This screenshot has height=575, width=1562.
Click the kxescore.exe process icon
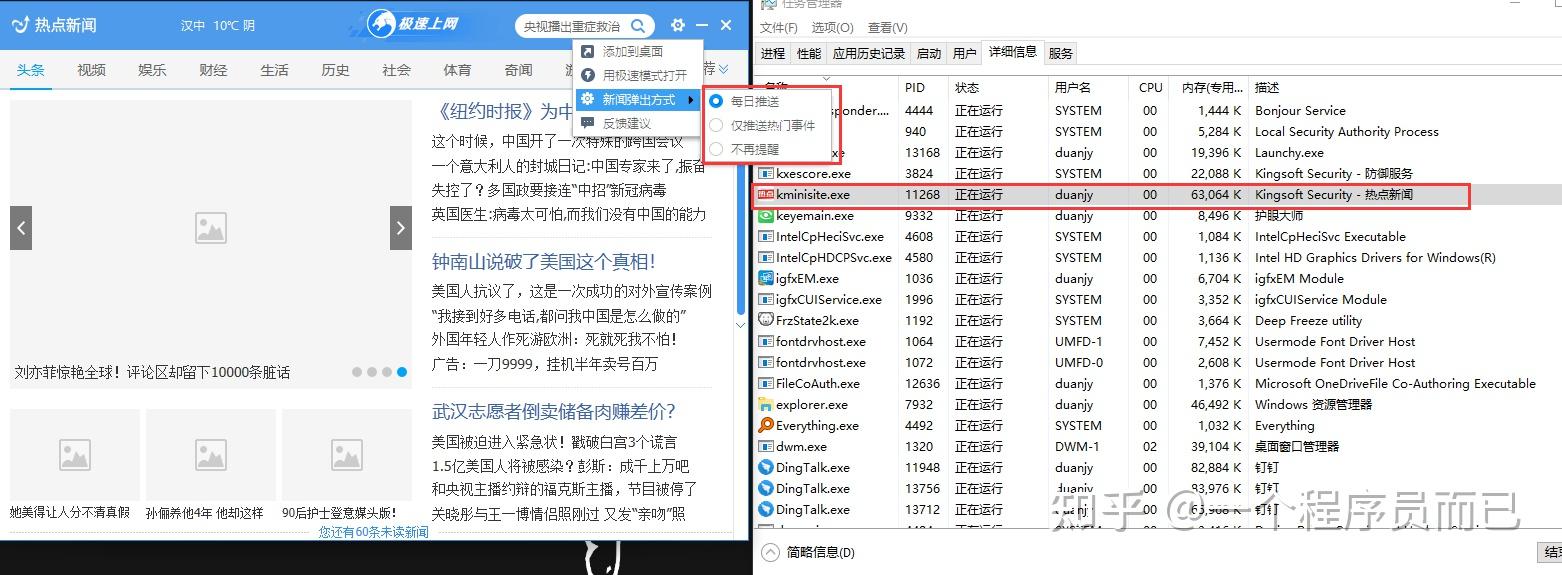(766, 173)
